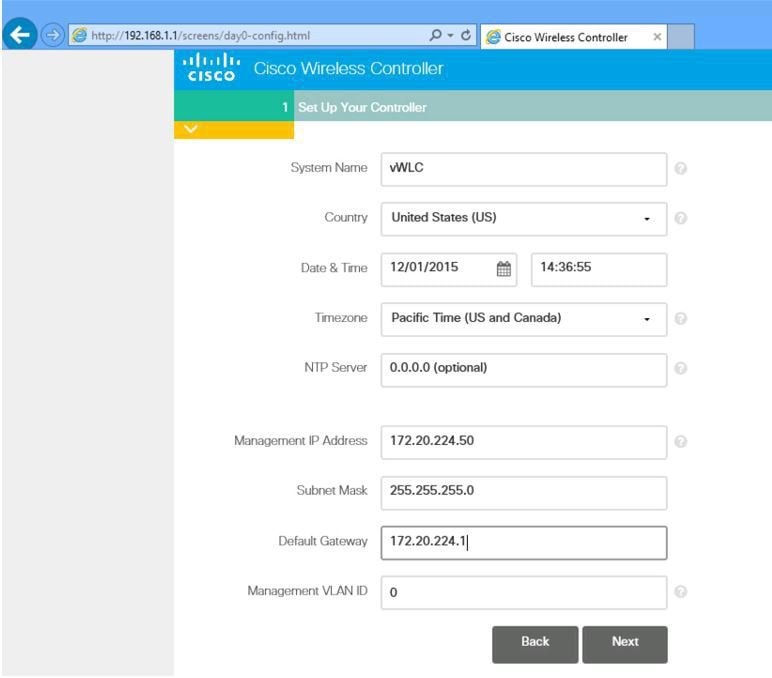Image resolution: width=772 pixels, height=678 pixels.
Task: Show help for Management VLAN ID
Action: (680, 591)
